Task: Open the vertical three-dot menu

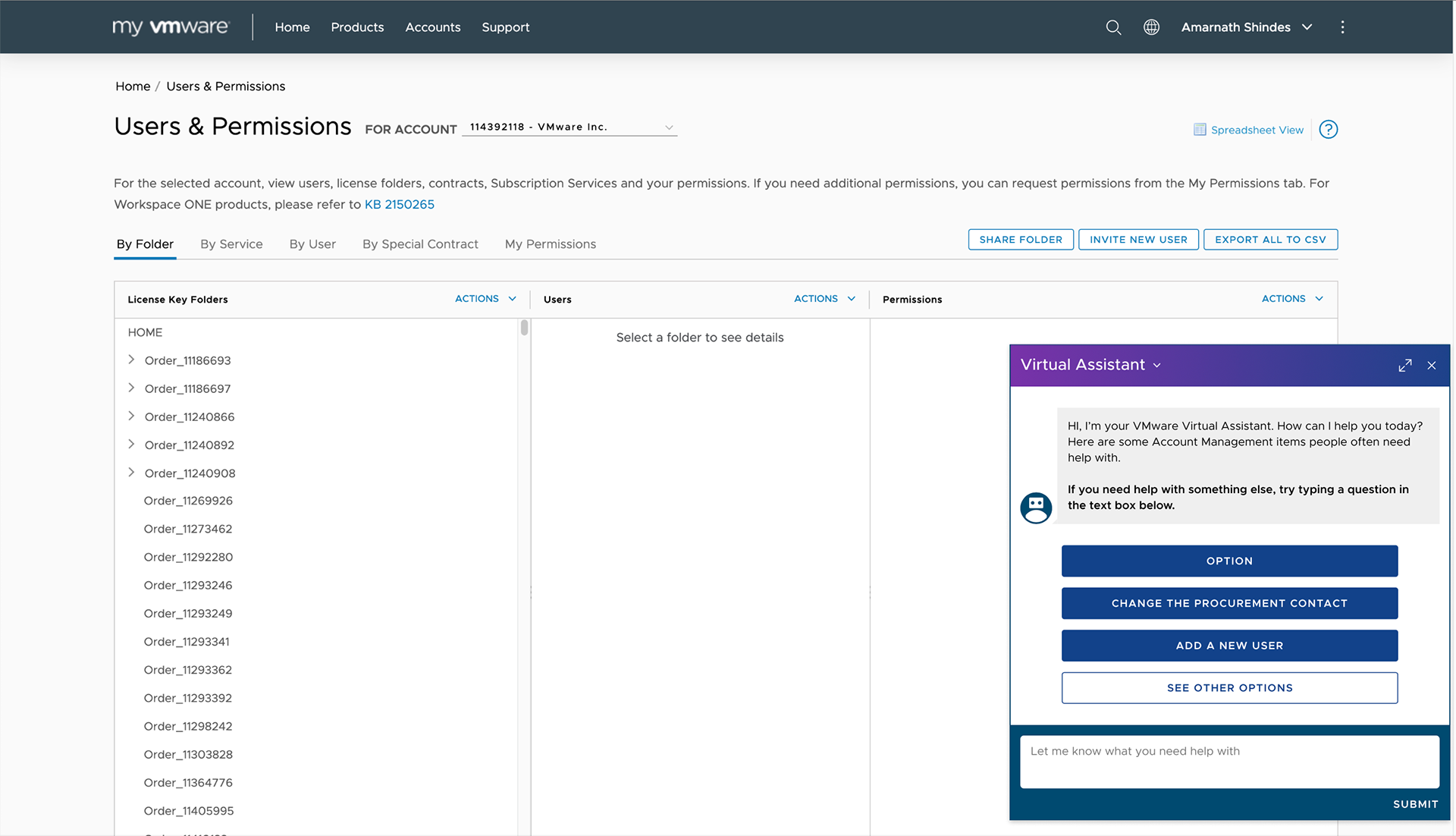Action: [x=1342, y=27]
